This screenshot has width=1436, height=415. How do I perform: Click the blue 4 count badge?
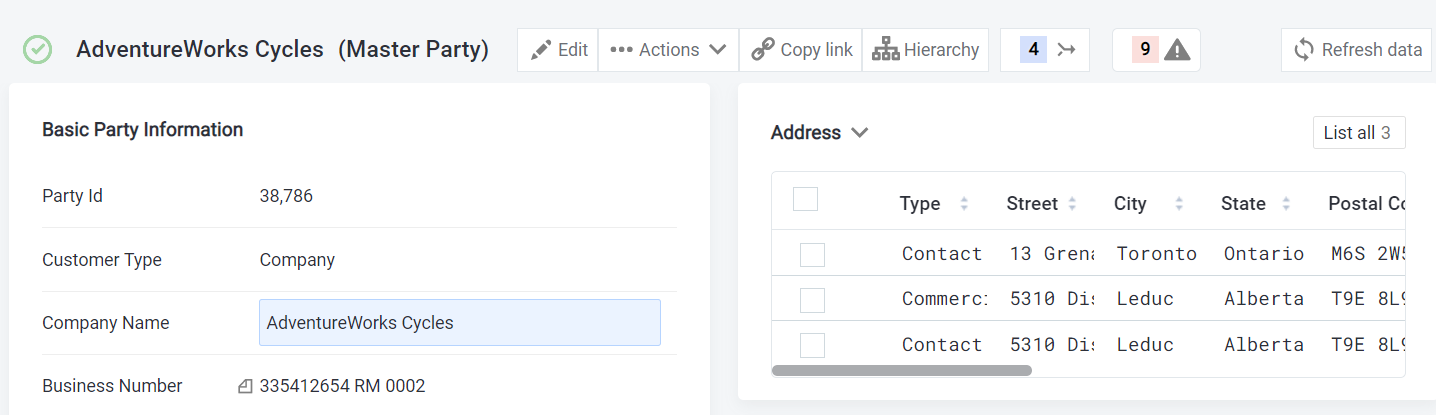1033,50
